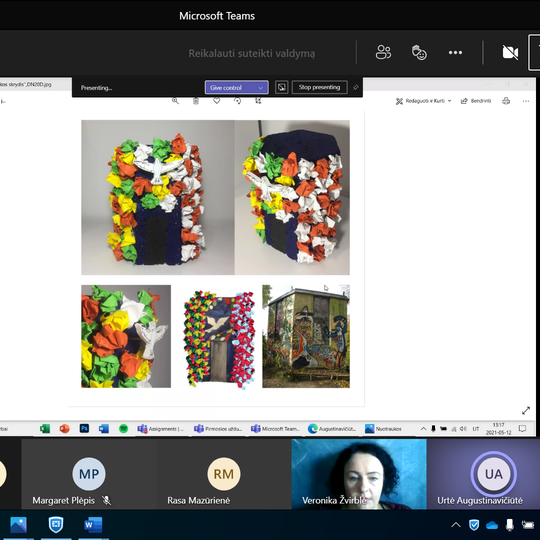The height and width of the screenshot is (540, 540).
Task: Mark photo as favorite with heart icon
Action: tap(217, 101)
